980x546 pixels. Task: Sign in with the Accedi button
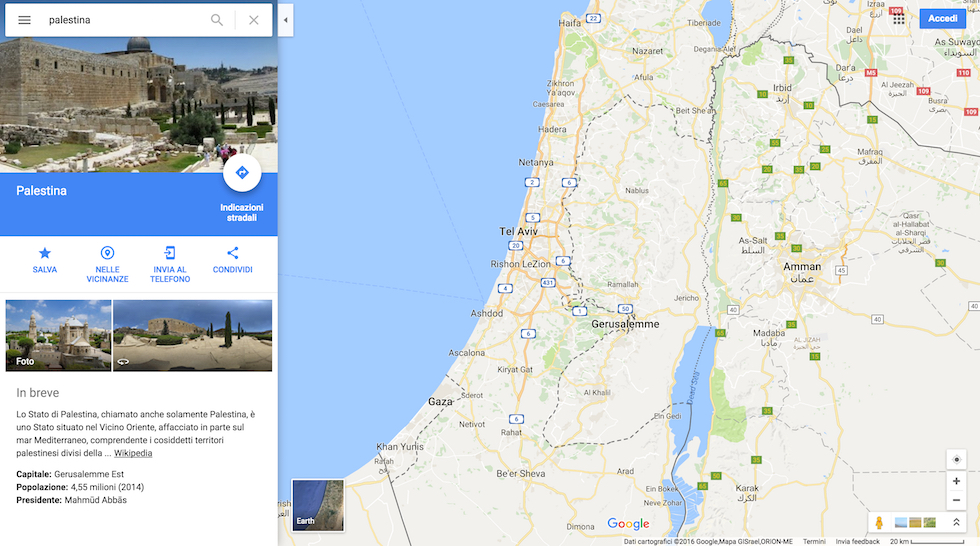point(942,19)
